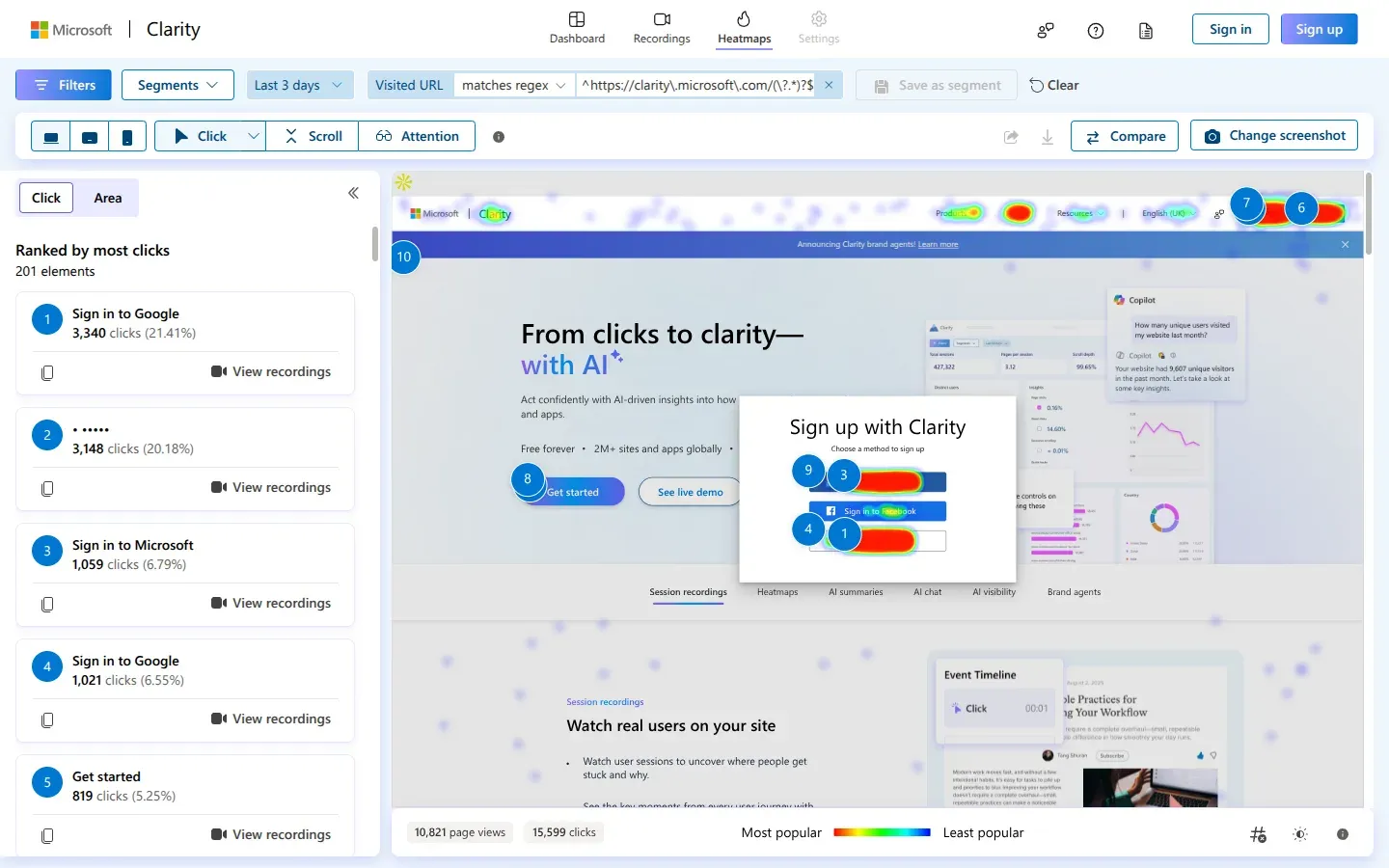Copy icon for rank 4 Sign in to Google
This screenshot has width=1389, height=868.
(47, 719)
